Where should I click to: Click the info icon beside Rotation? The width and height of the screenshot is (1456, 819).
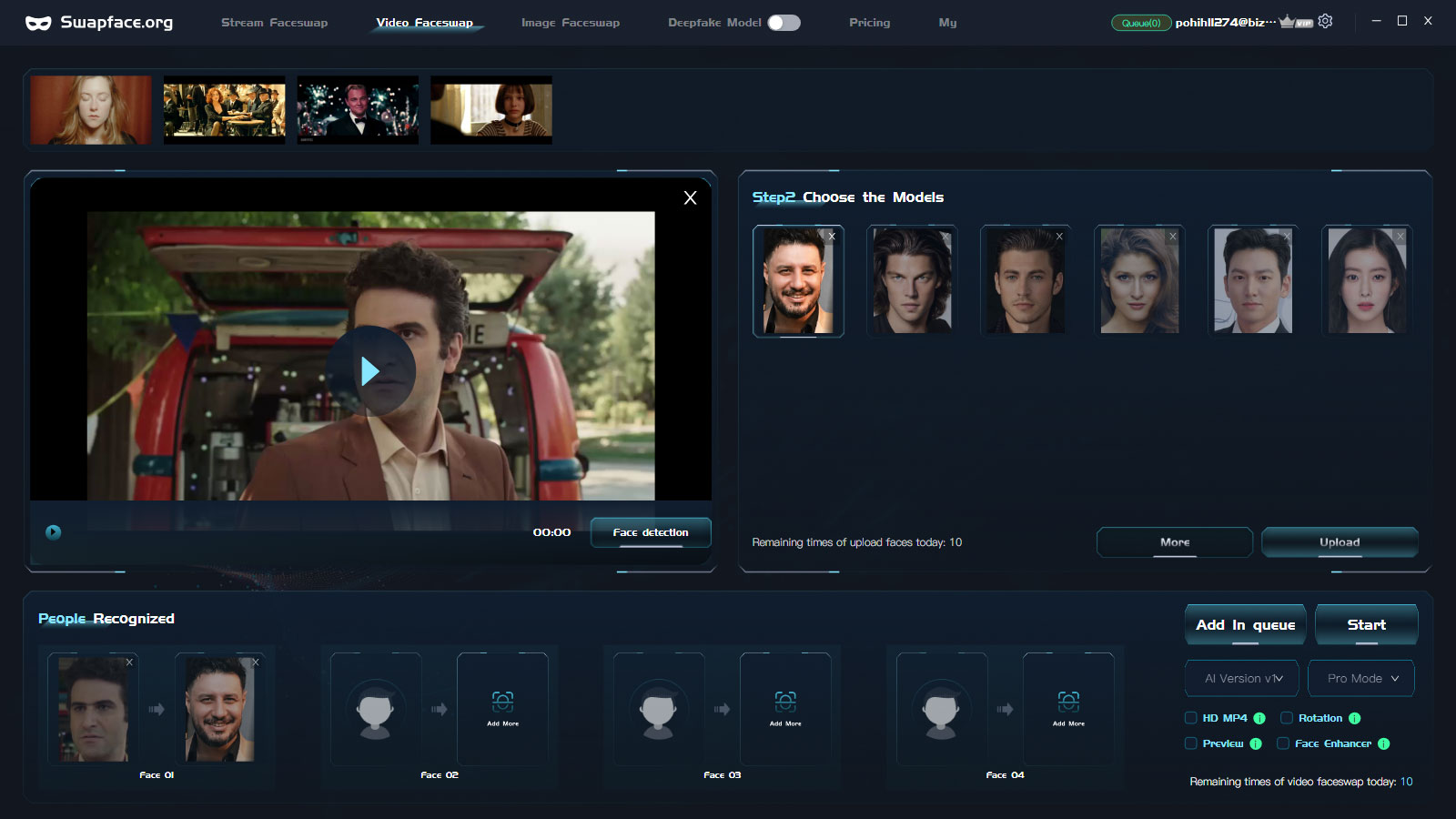click(x=1354, y=718)
